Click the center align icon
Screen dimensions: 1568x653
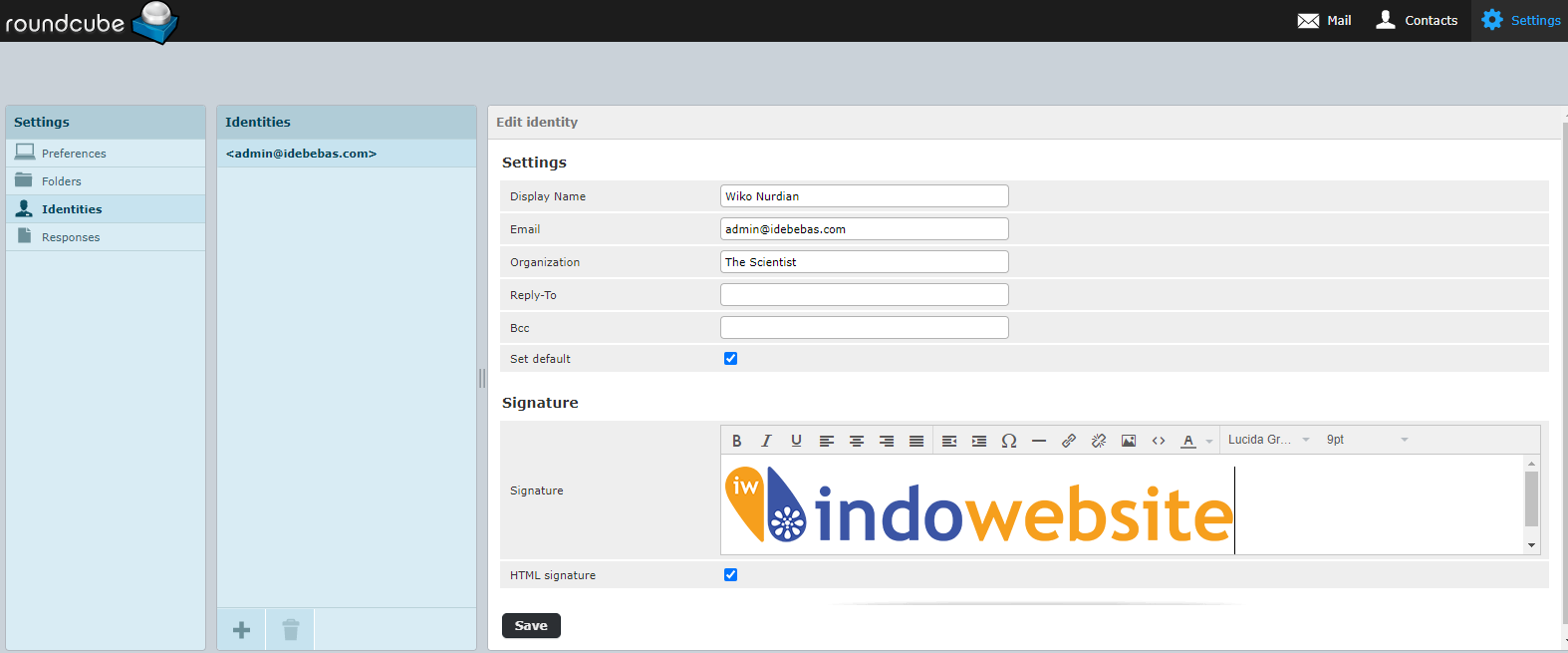click(856, 441)
